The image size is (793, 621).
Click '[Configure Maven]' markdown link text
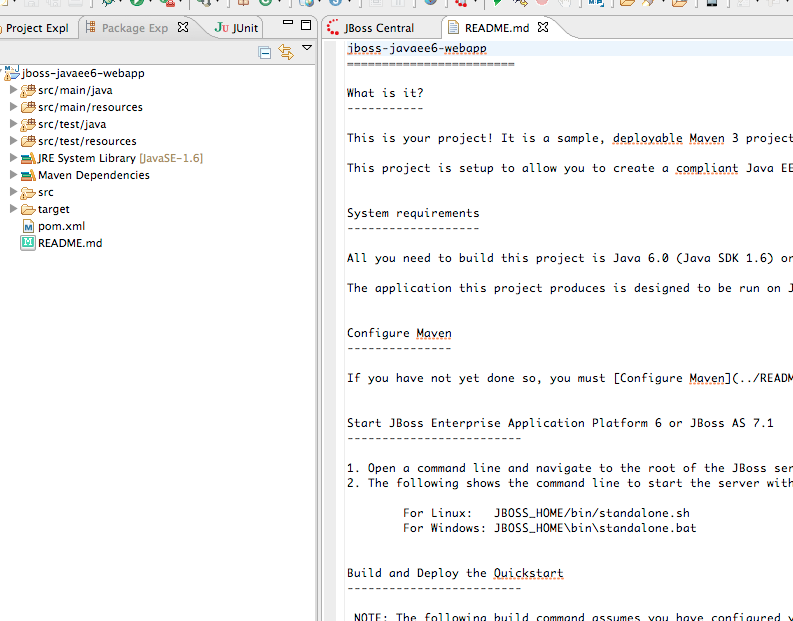point(672,378)
